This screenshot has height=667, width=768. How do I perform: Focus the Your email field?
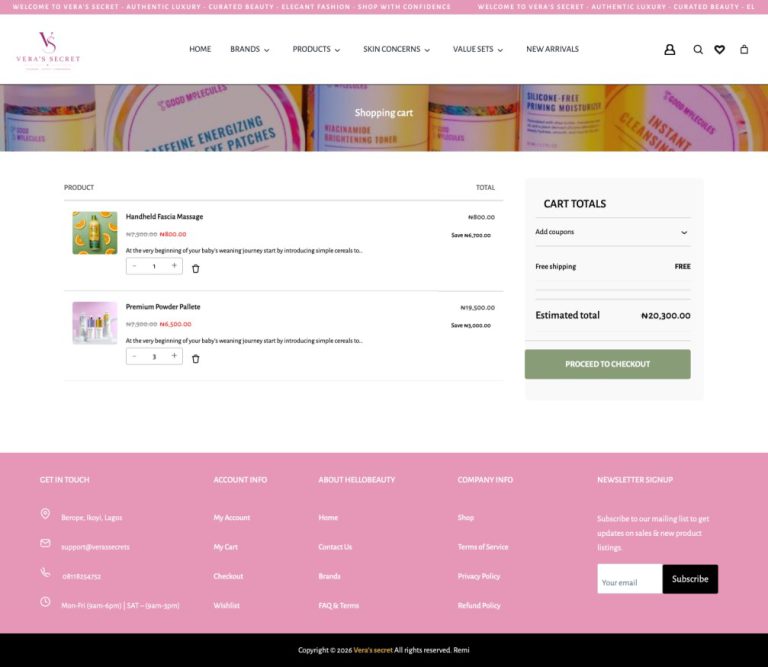point(630,579)
